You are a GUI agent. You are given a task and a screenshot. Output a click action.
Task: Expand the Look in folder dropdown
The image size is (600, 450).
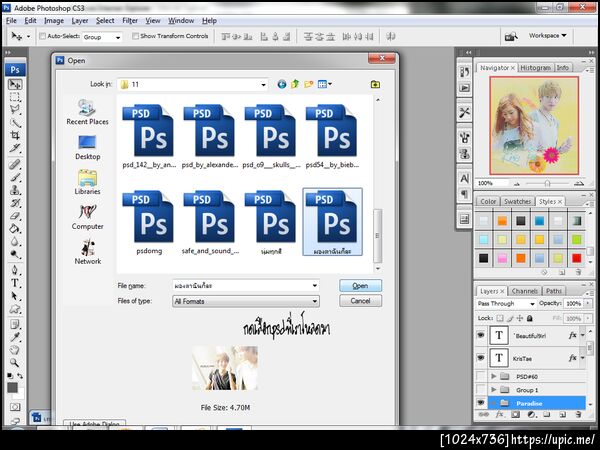pyautogui.click(x=265, y=85)
